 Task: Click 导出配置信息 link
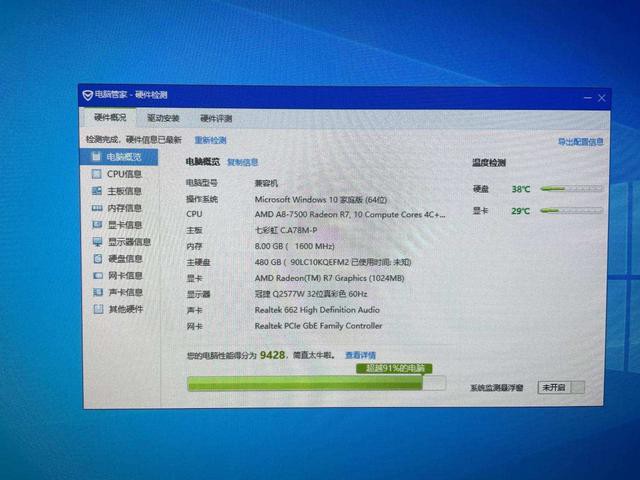580,142
